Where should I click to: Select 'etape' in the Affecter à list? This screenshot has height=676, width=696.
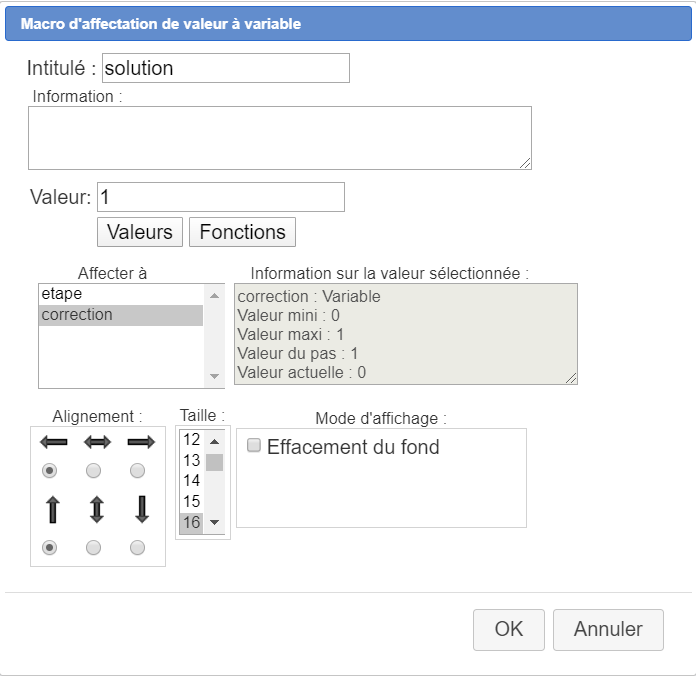pos(120,294)
